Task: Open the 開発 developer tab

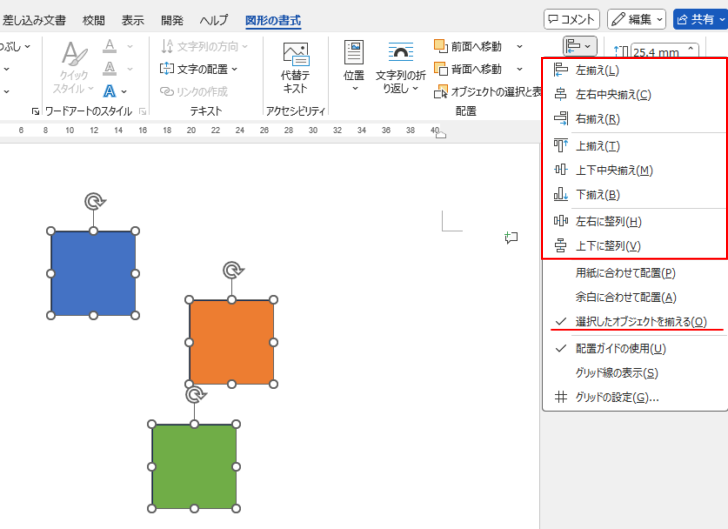Action: (172, 20)
